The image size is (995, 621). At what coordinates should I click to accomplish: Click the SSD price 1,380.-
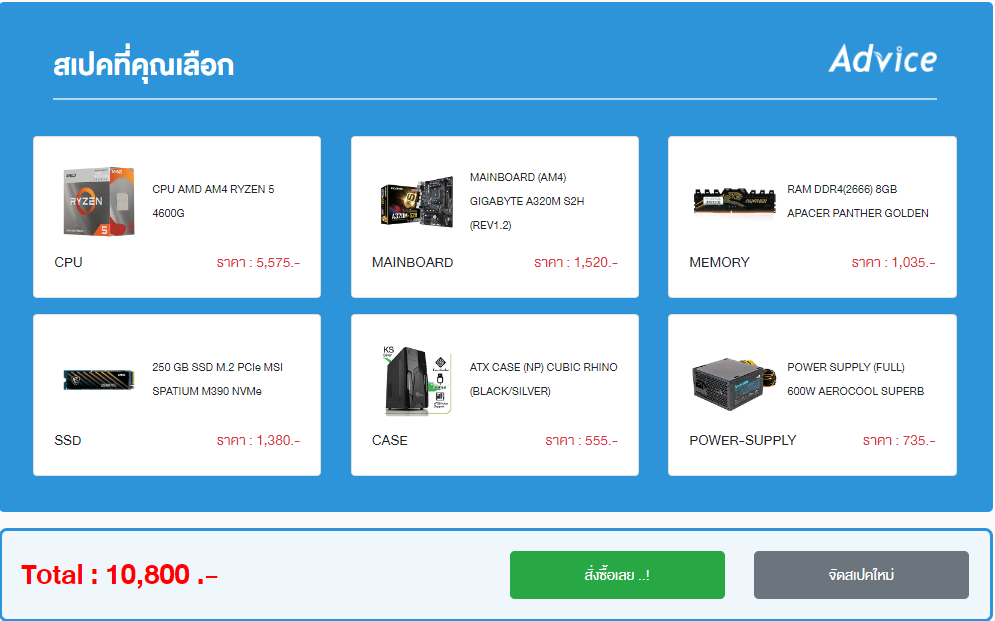point(258,440)
